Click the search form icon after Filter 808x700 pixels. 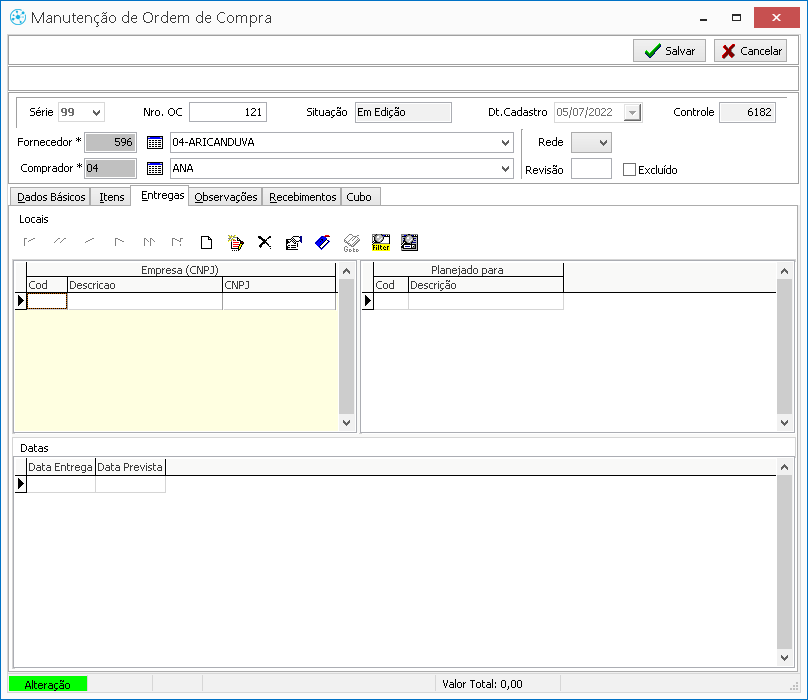[x=410, y=242]
